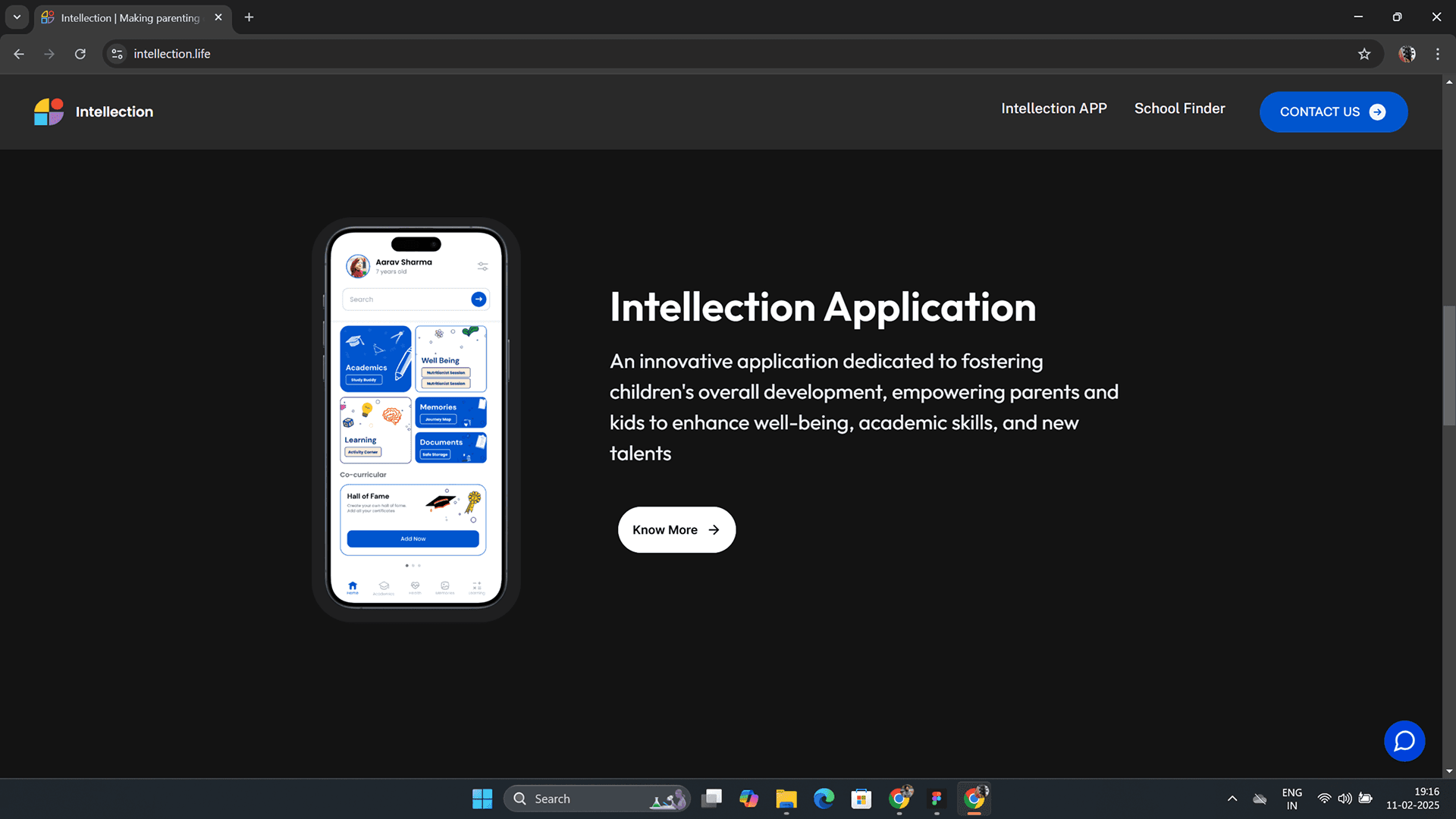Viewport: 1456px width, 819px height.
Task: Open Figma from the taskbar
Action: (937, 799)
